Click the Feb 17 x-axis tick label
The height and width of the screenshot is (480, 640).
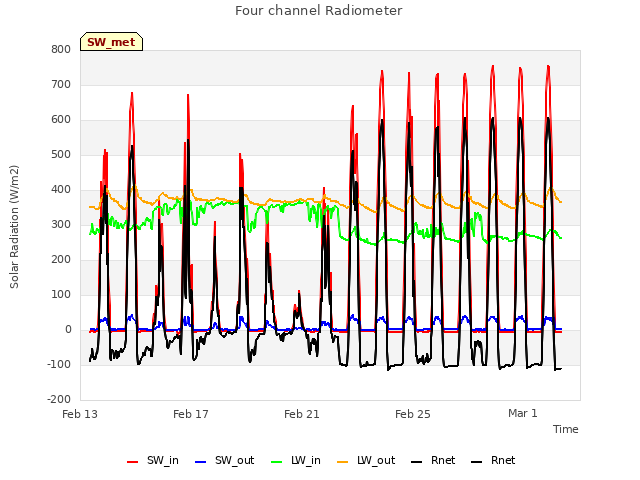191,414
